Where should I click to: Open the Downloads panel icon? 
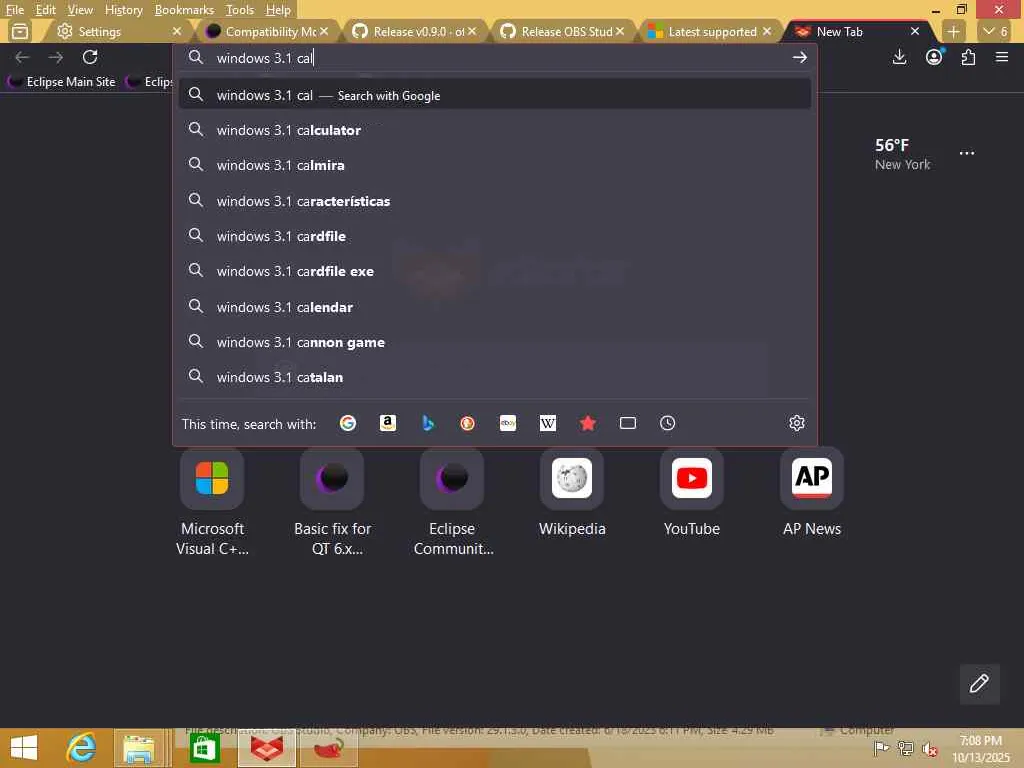tap(899, 57)
